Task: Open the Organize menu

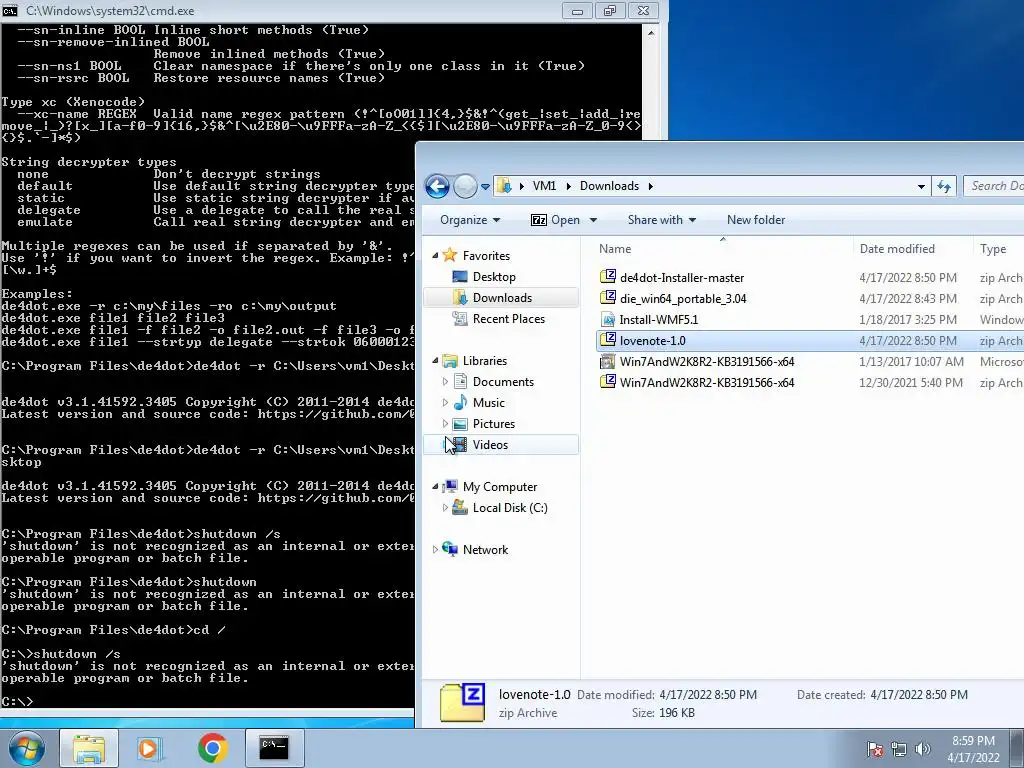Action: pos(470,220)
